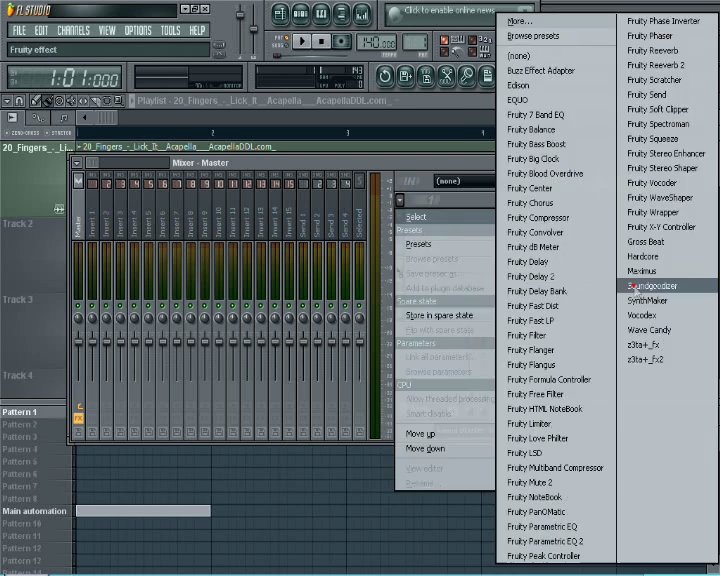The width and height of the screenshot is (720, 576).
Task: Open the Mixer window menu arrow
Action: click(x=77, y=163)
